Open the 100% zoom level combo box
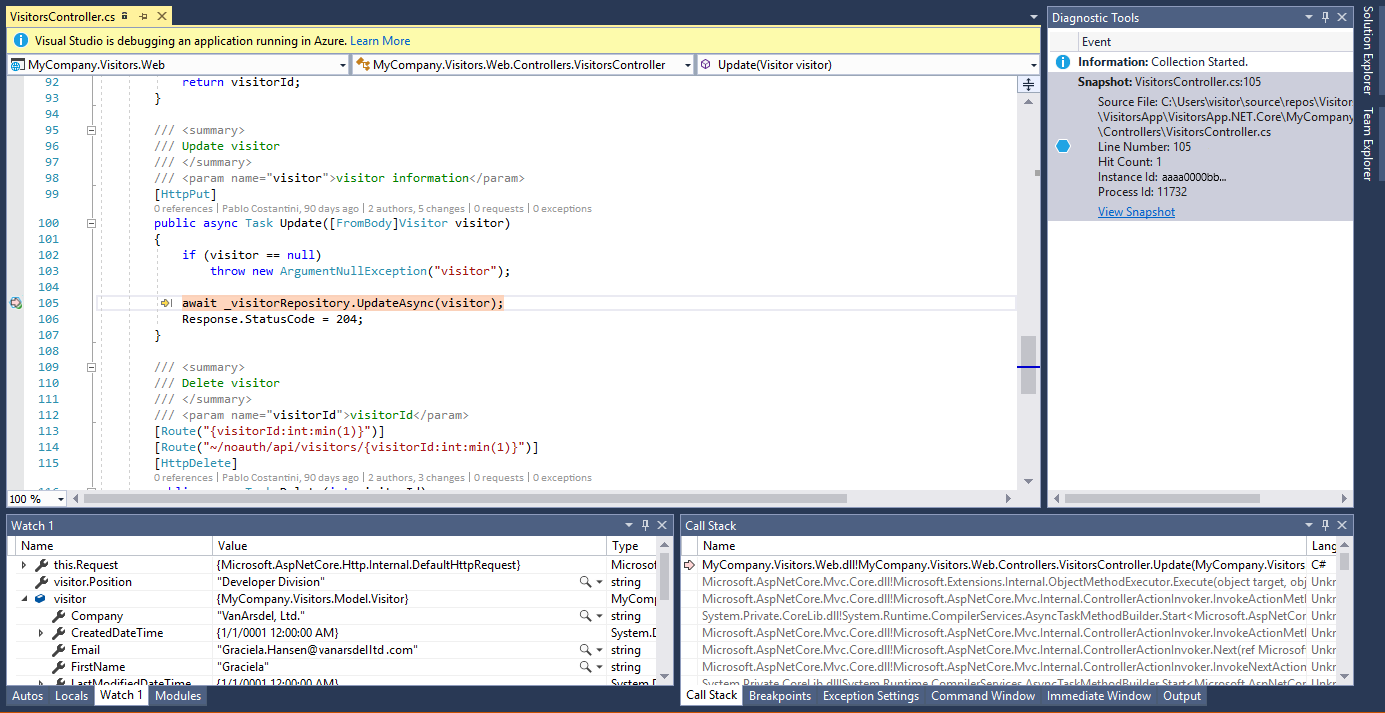This screenshot has height=713, width=1385. point(60,498)
